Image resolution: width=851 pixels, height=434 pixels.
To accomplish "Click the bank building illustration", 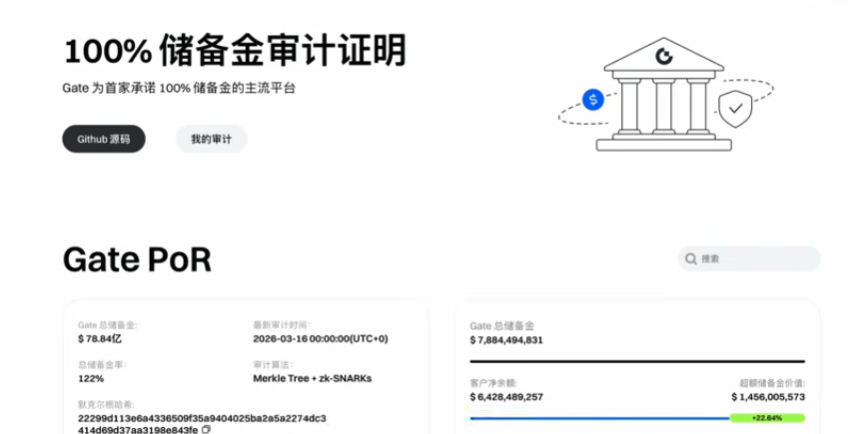I will pos(664,94).
